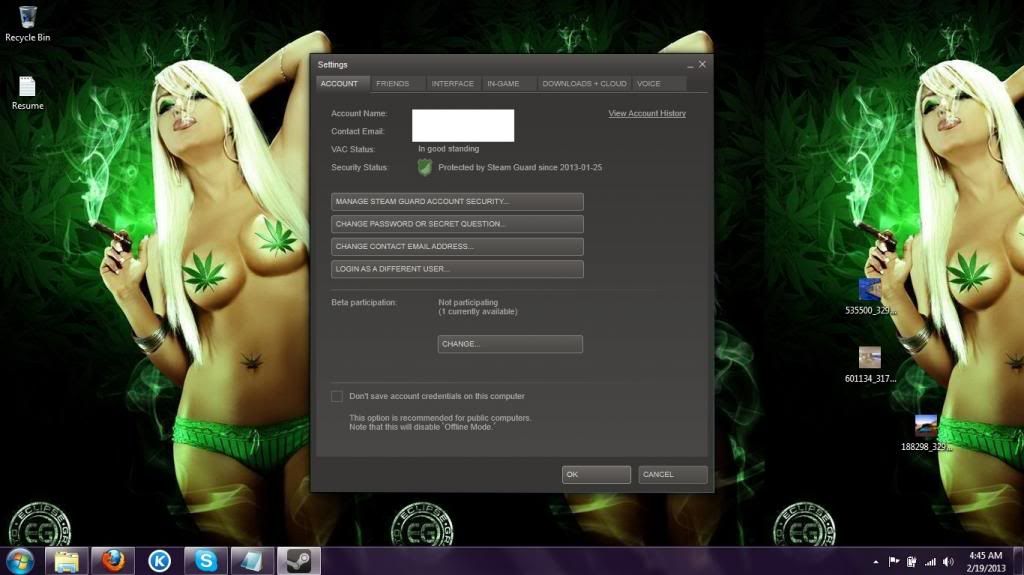
Task: Open volume speaker tray icon
Action: tap(948, 562)
